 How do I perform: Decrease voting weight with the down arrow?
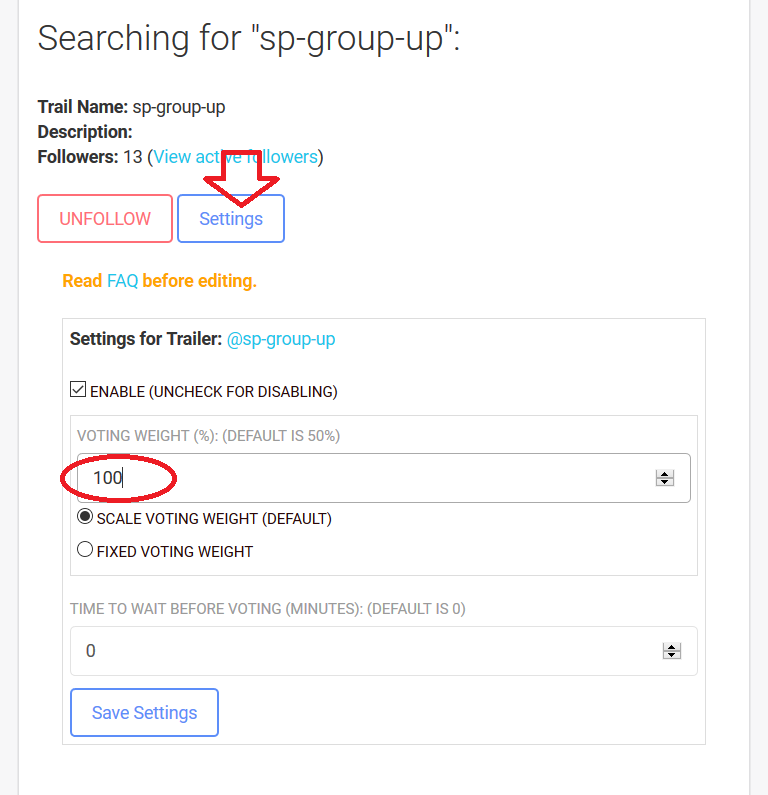(664, 483)
